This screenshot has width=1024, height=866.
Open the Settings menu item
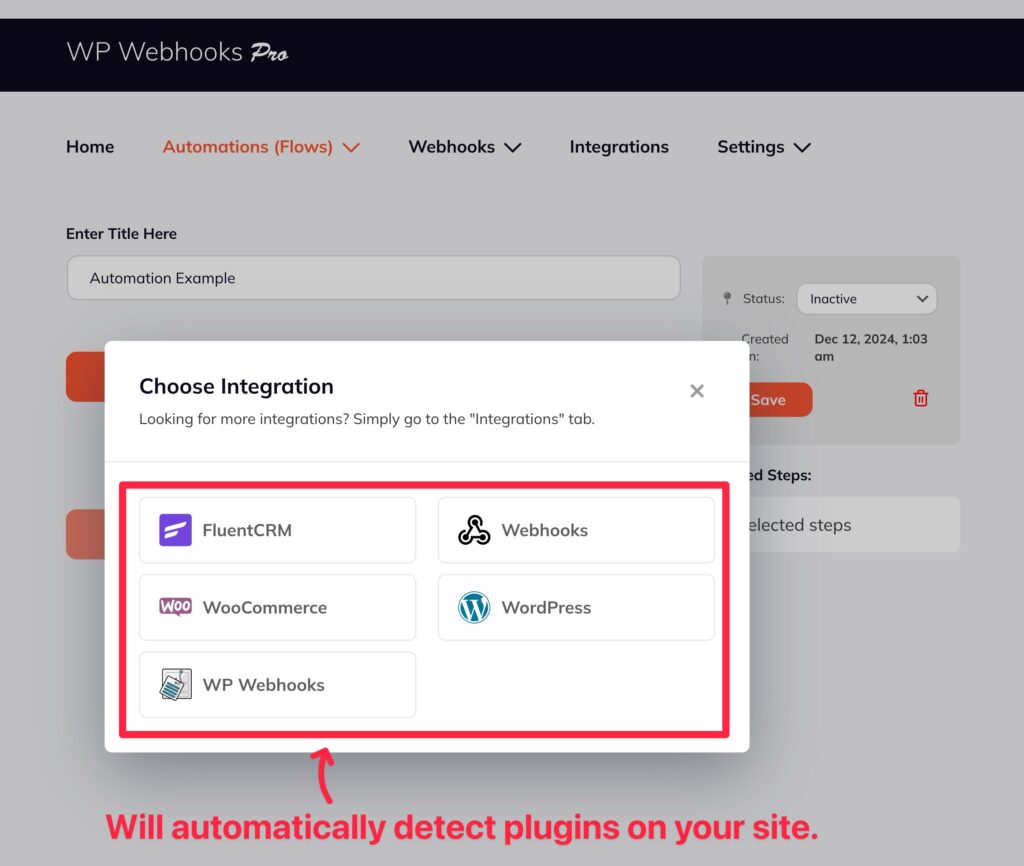click(750, 146)
